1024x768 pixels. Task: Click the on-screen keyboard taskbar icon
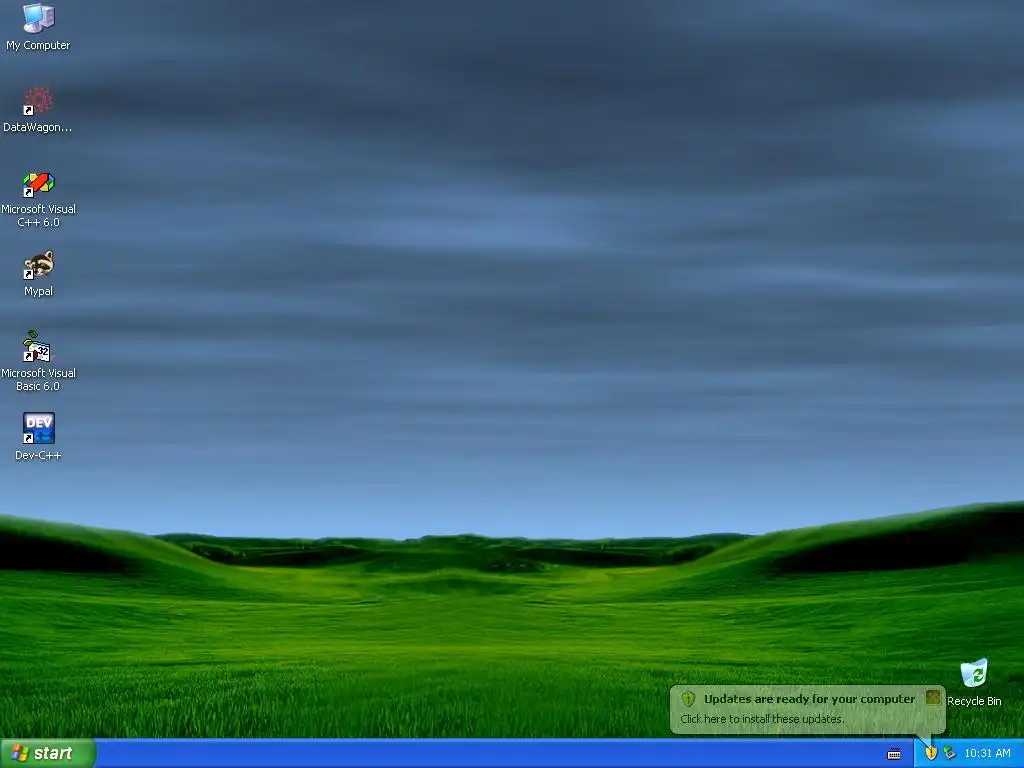(x=894, y=754)
